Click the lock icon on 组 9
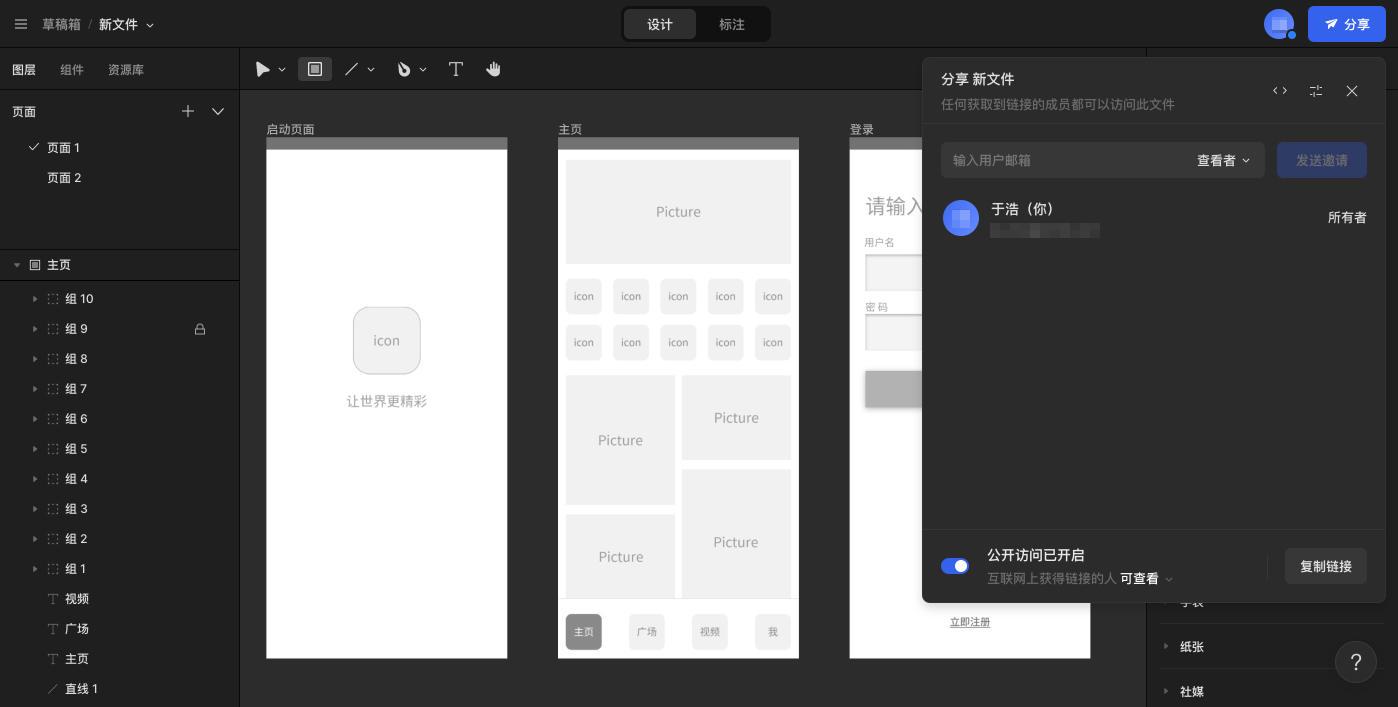Image resolution: width=1398 pixels, height=707 pixels. pos(200,329)
